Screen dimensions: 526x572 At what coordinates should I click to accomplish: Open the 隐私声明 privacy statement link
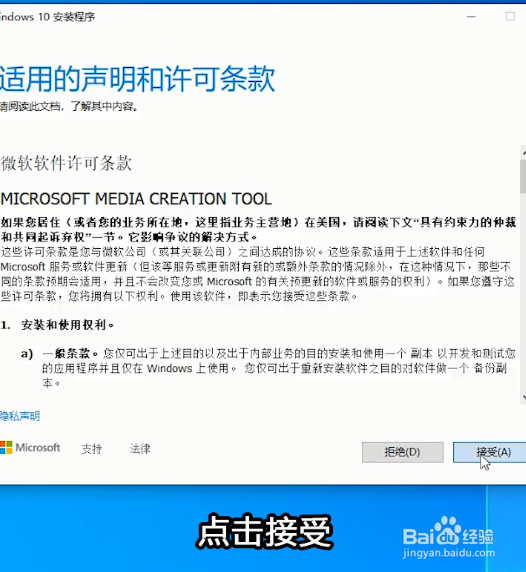(x=20, y=416)
